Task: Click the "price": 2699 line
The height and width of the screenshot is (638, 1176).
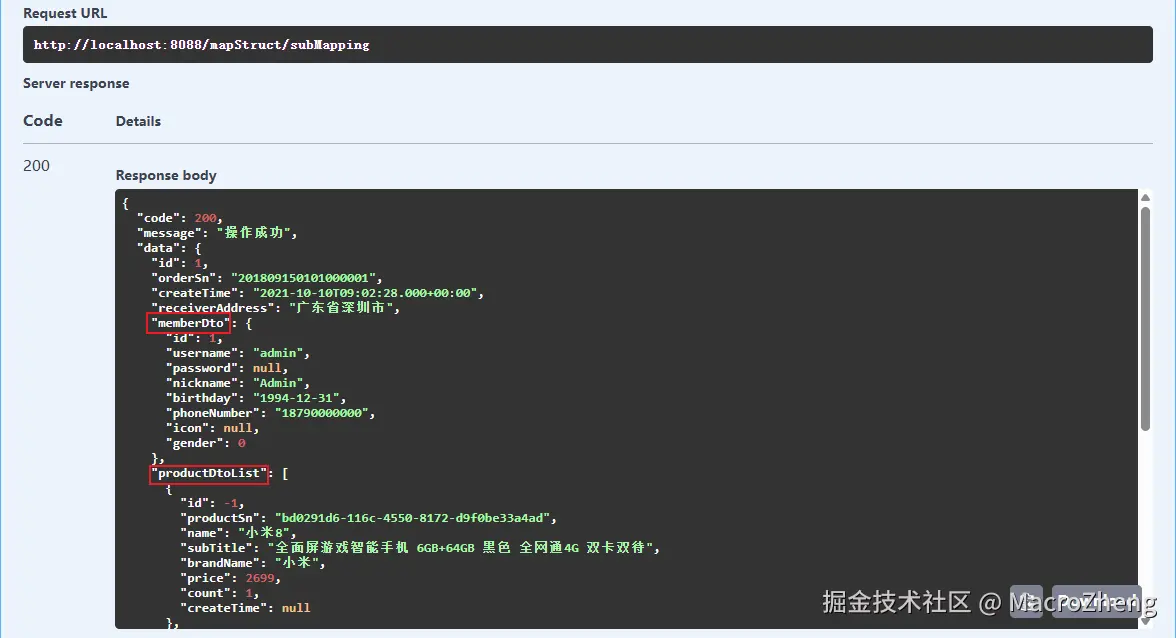Action: (230, 578)
